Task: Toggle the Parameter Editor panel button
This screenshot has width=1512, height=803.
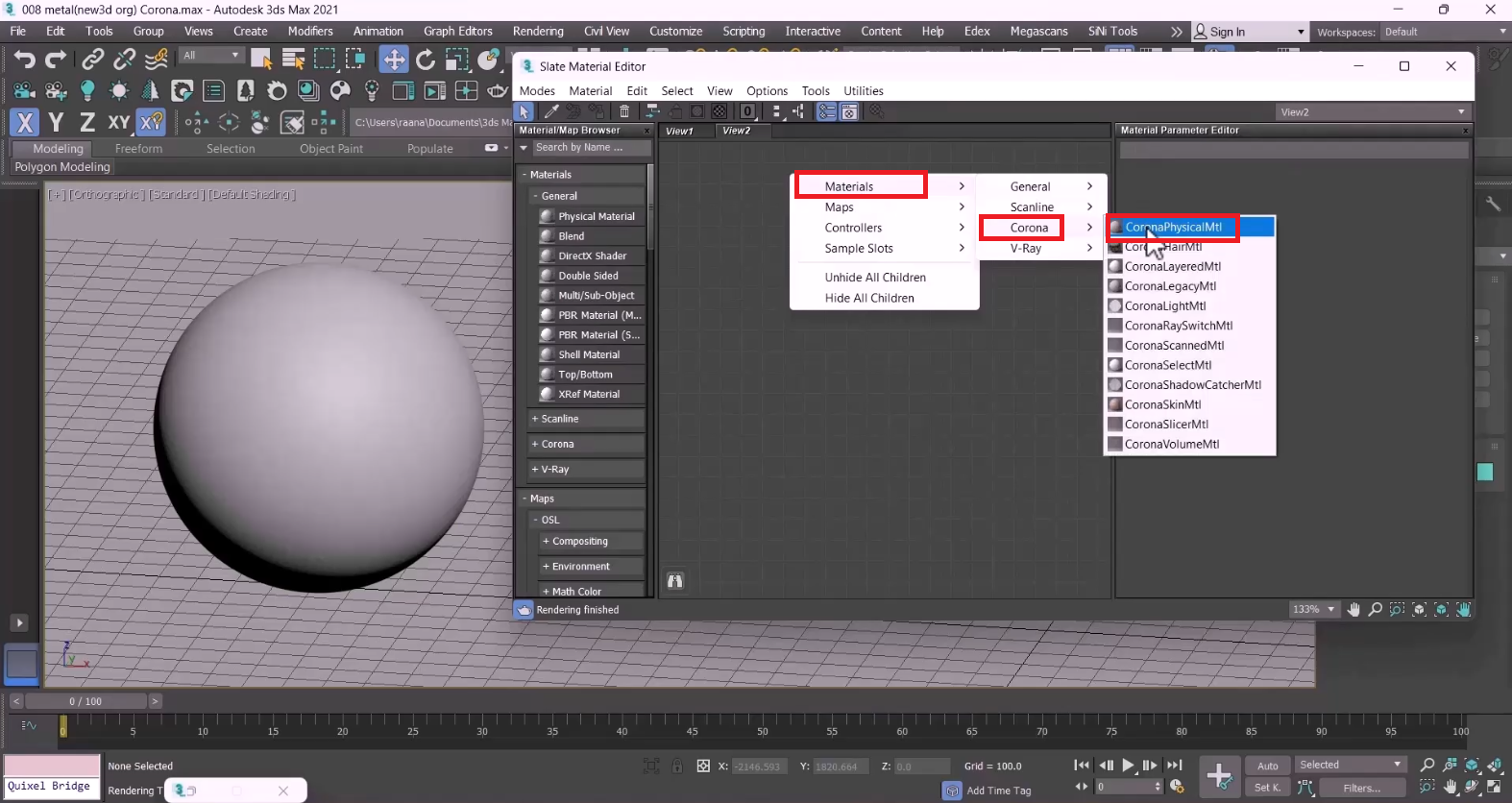Action: (849, 111)
